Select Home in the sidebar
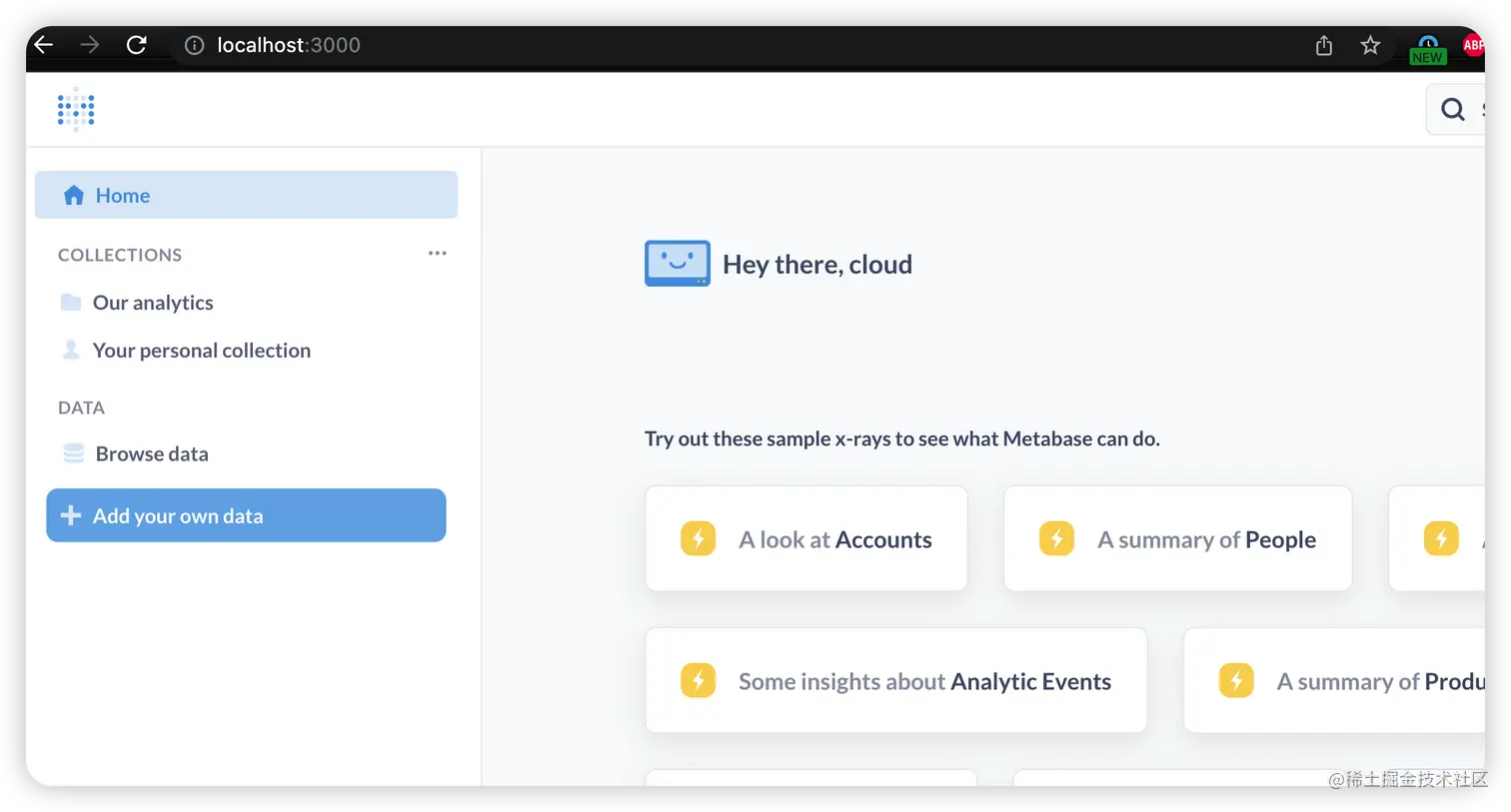The image size is (1511, 812). click(246, 195)
